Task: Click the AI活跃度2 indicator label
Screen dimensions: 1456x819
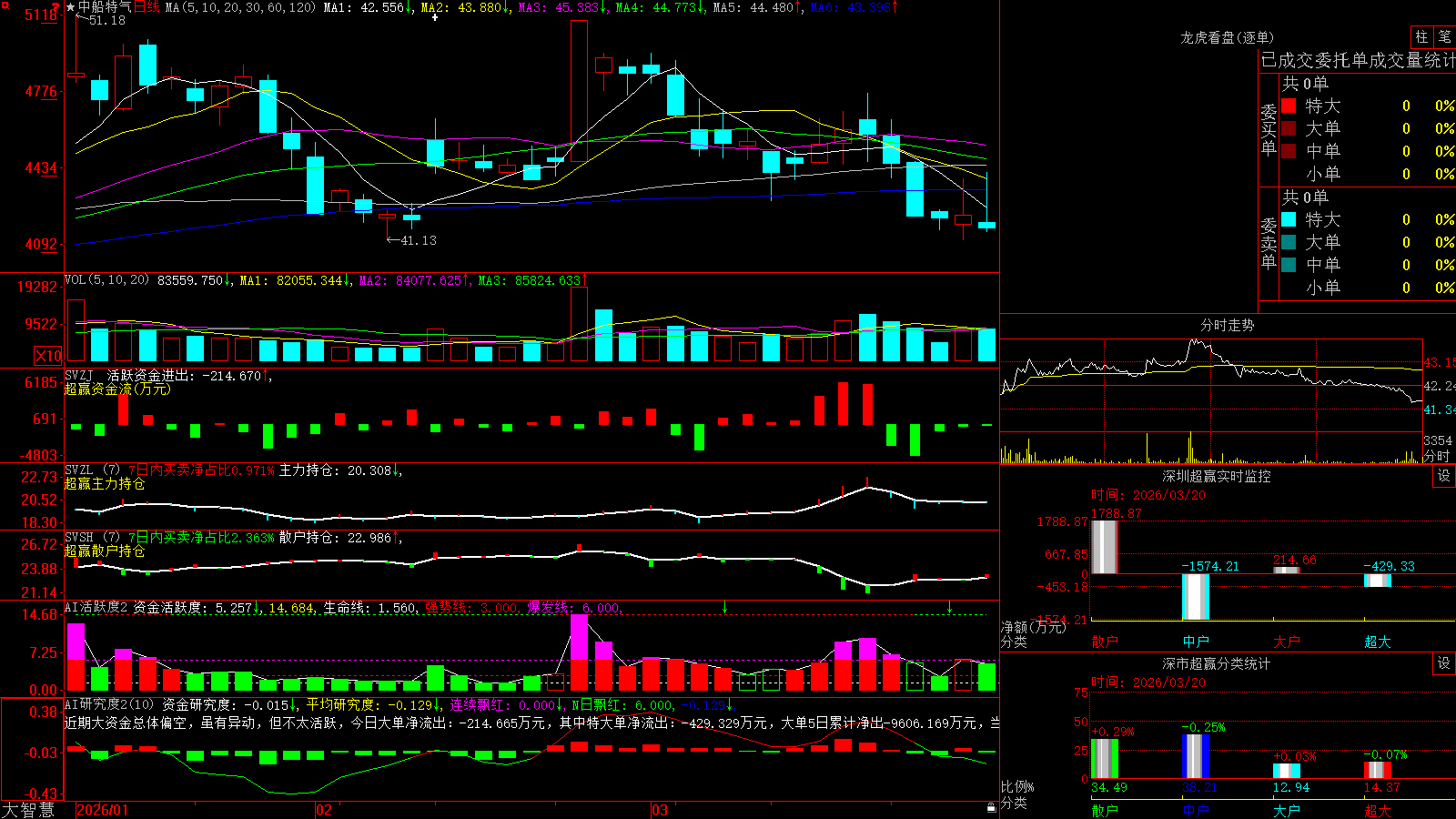Action: [x=96, y=607]
